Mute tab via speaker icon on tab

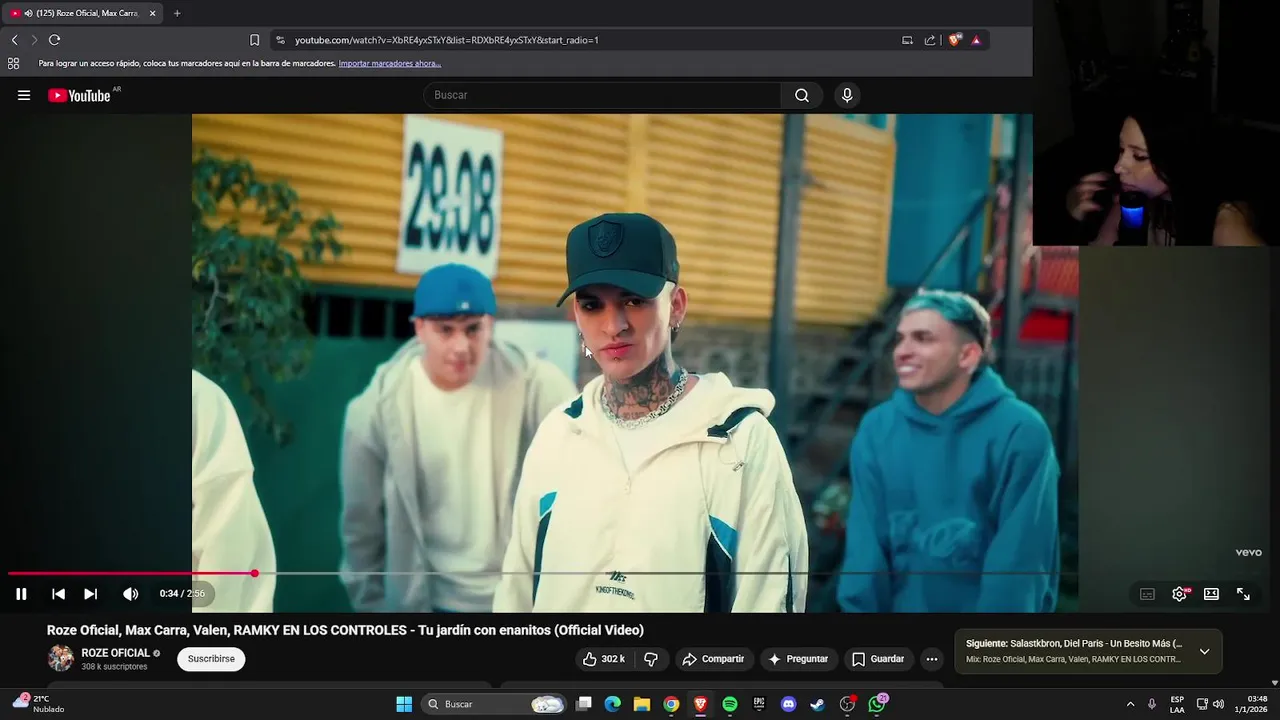(x=27, y=13)
